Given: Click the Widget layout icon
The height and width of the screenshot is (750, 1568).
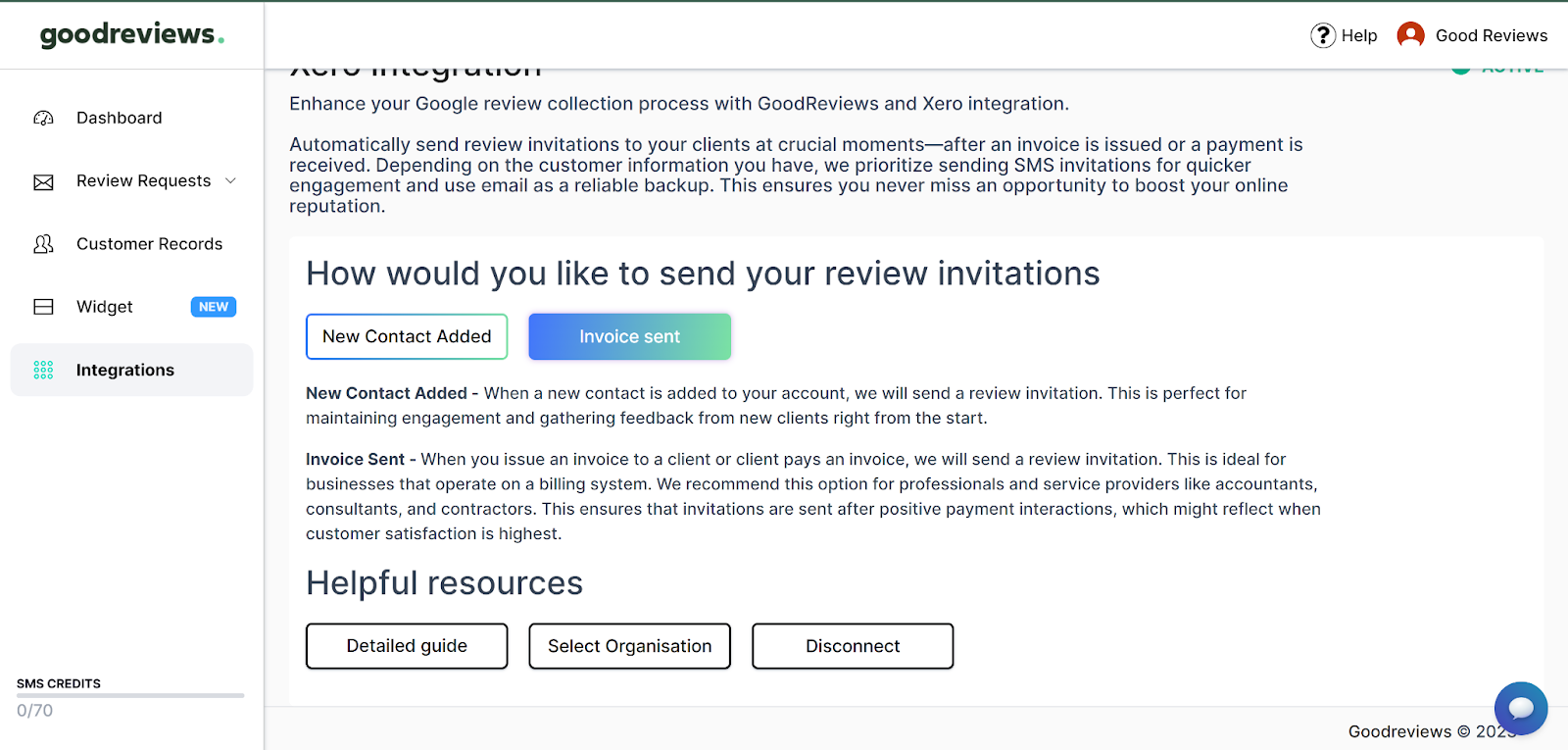Looking at the screenshot, I should click(x=43, y=307).
